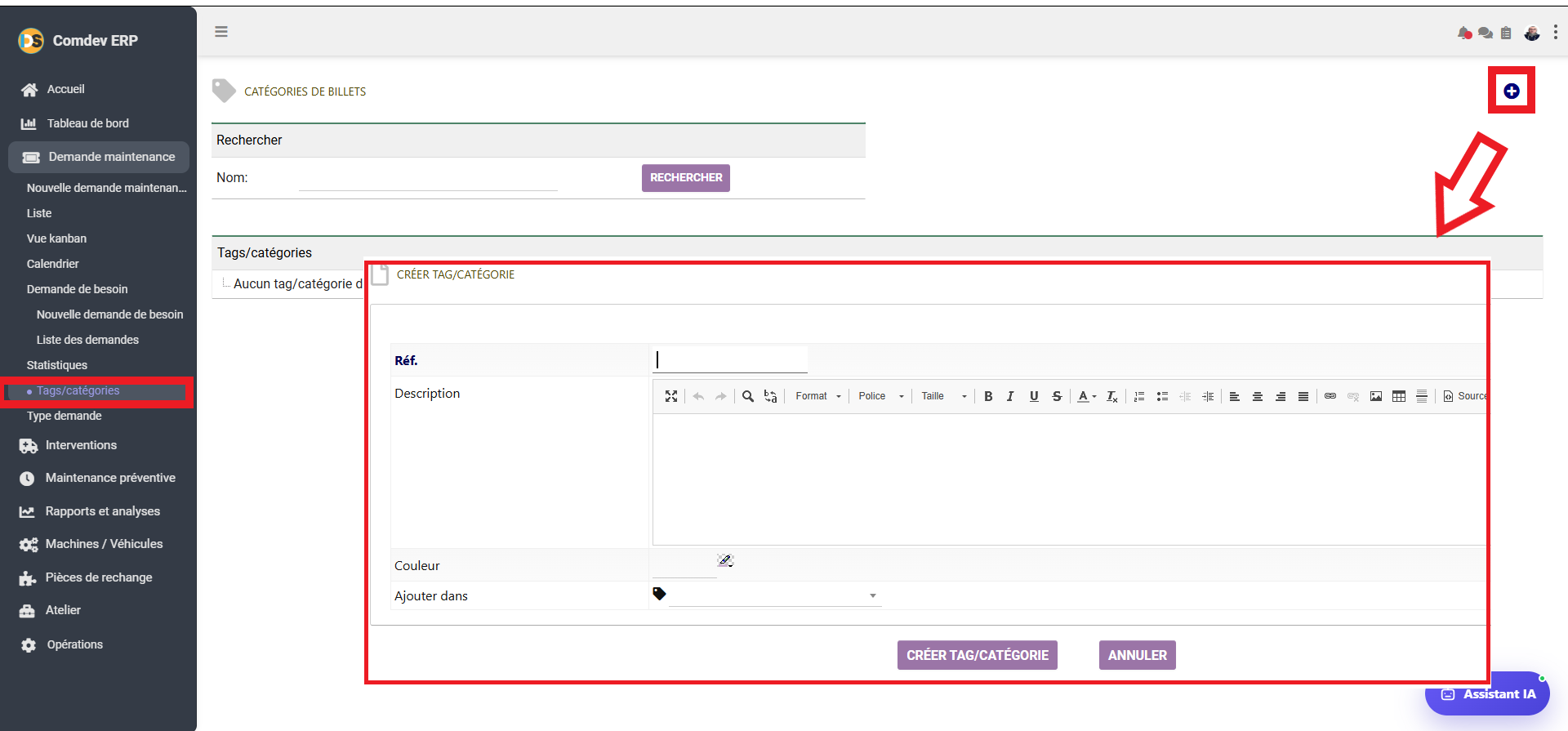Insert a numbered list
Viewport: 1568px width, 731px height.
(x=1139, y=396)
